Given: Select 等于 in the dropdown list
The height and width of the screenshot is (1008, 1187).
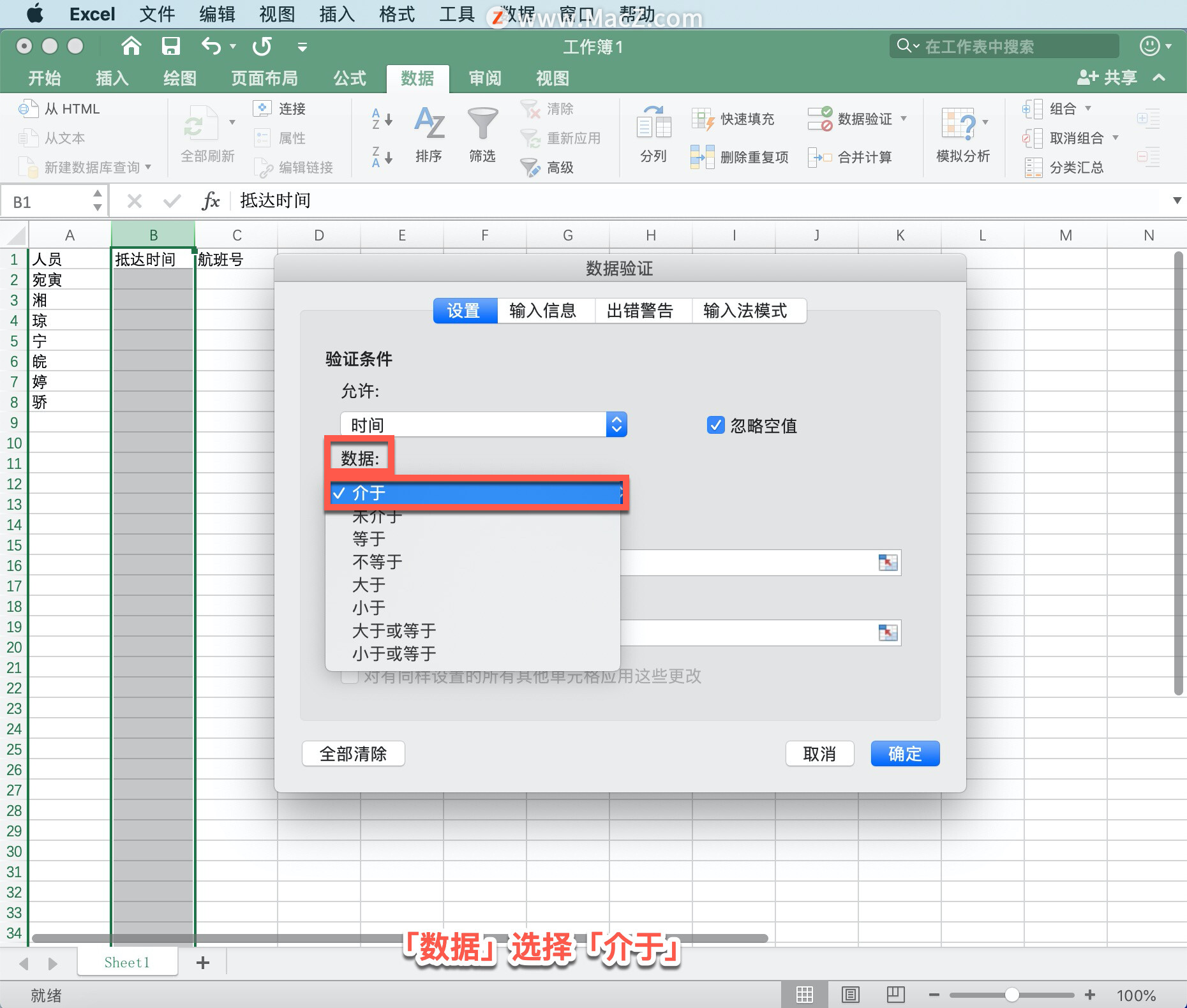Looking at the screenshot, I should tap(472, 539).
